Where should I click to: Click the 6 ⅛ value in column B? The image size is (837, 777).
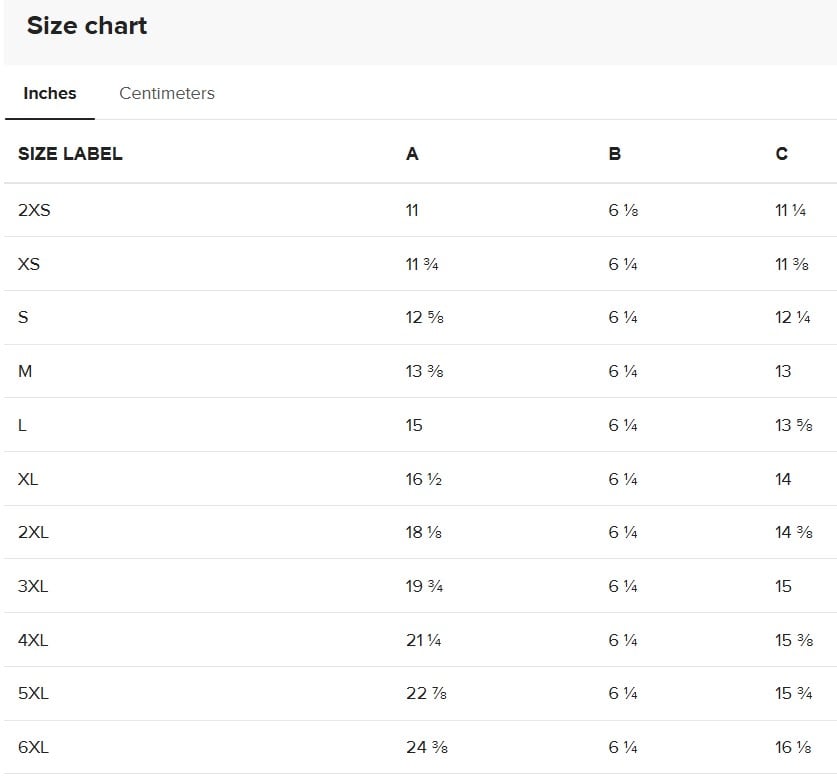point(623,210)
